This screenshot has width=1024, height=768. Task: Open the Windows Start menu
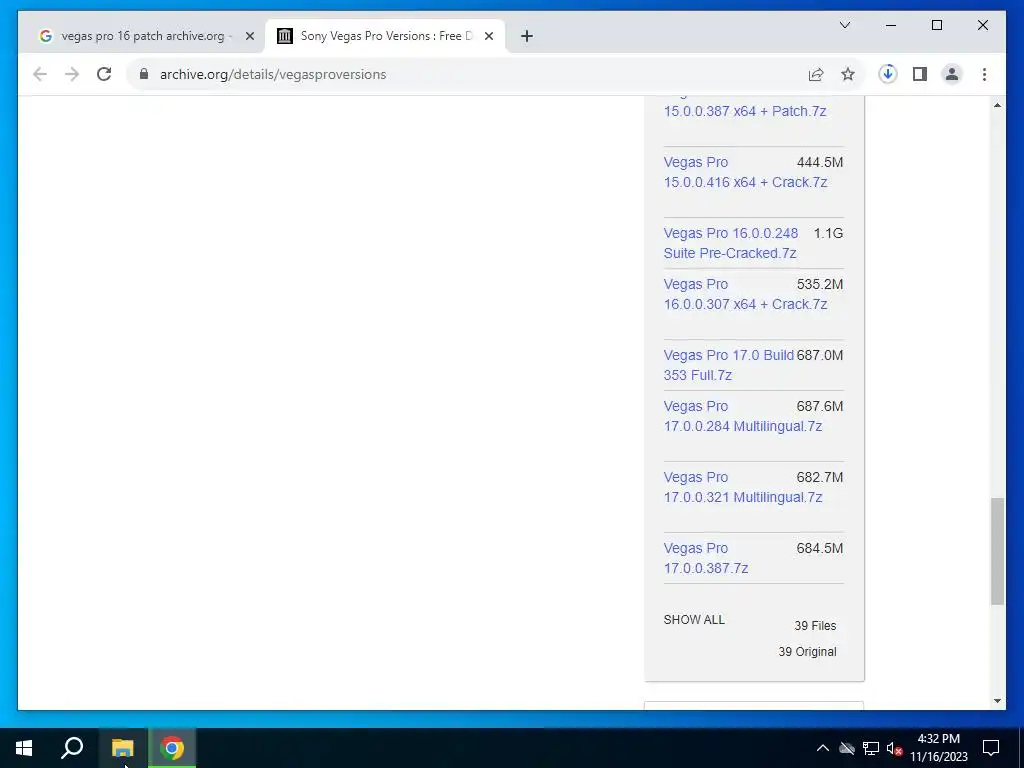point(24,748)
